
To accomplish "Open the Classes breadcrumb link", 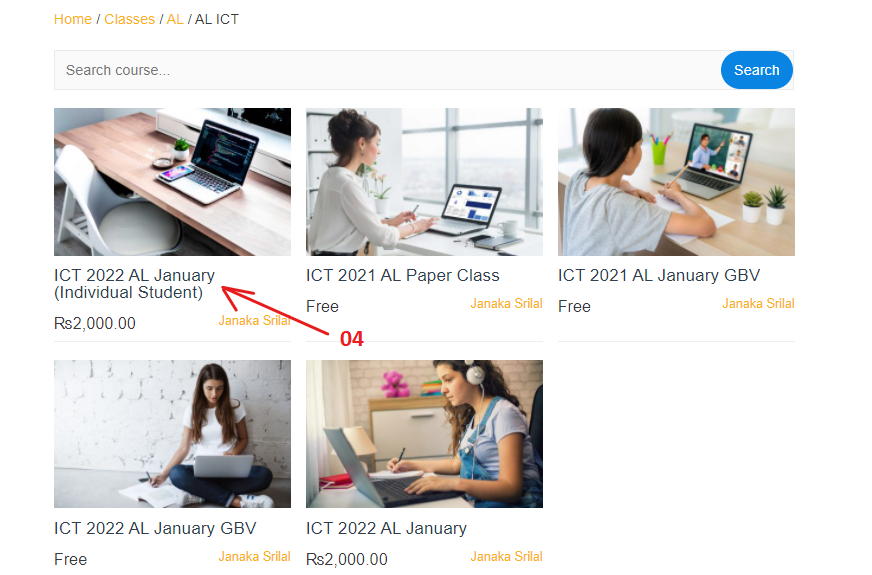I will pyautogui.click(x=130, y=19).
